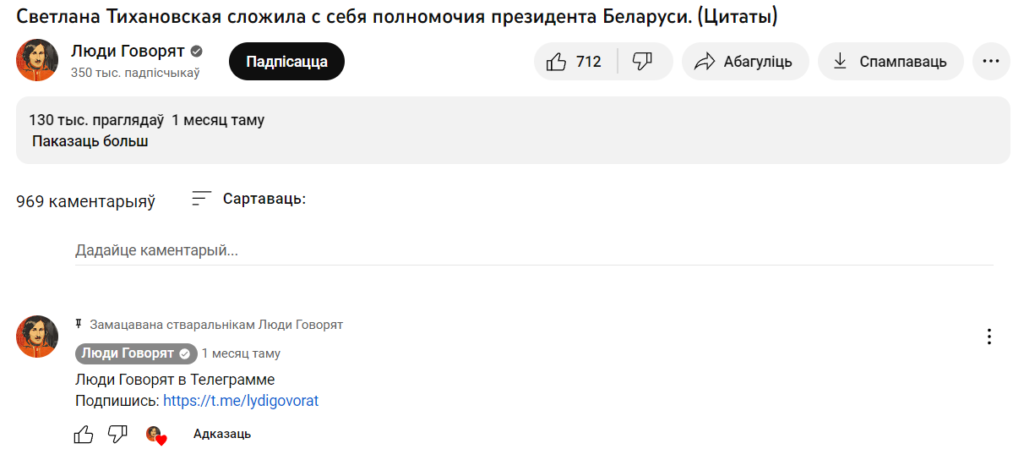Image resolution: width=1024 pixels, height=460 pixels.
Task: Click thumbs-up on the pinned comment
Action: point(84,434)
